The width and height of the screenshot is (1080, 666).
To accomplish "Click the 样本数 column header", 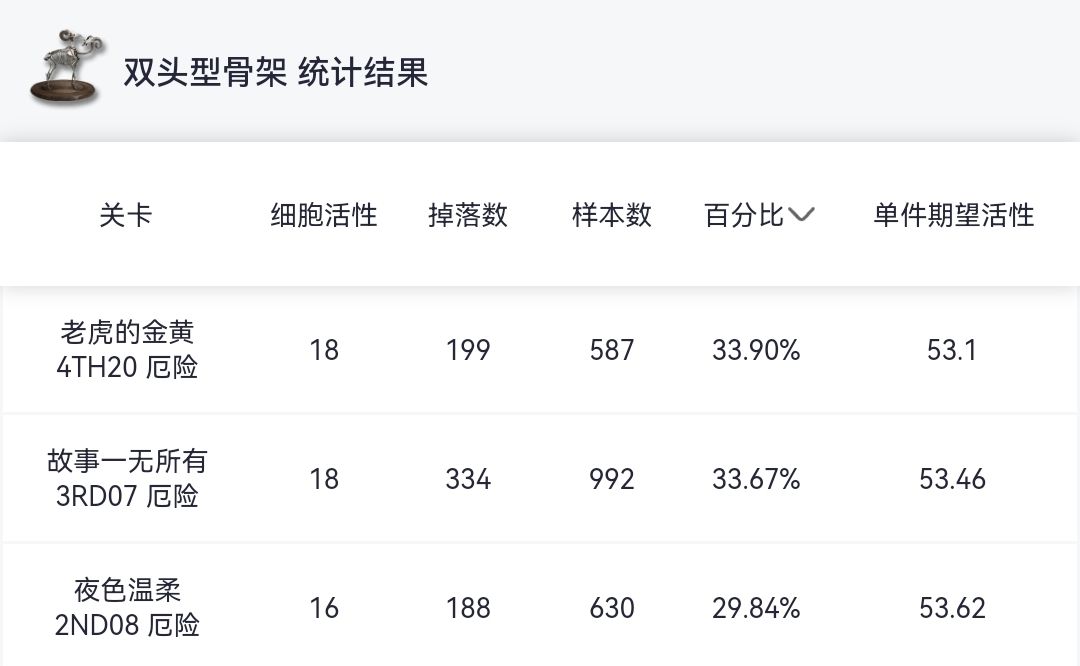I will click(612, 215).
